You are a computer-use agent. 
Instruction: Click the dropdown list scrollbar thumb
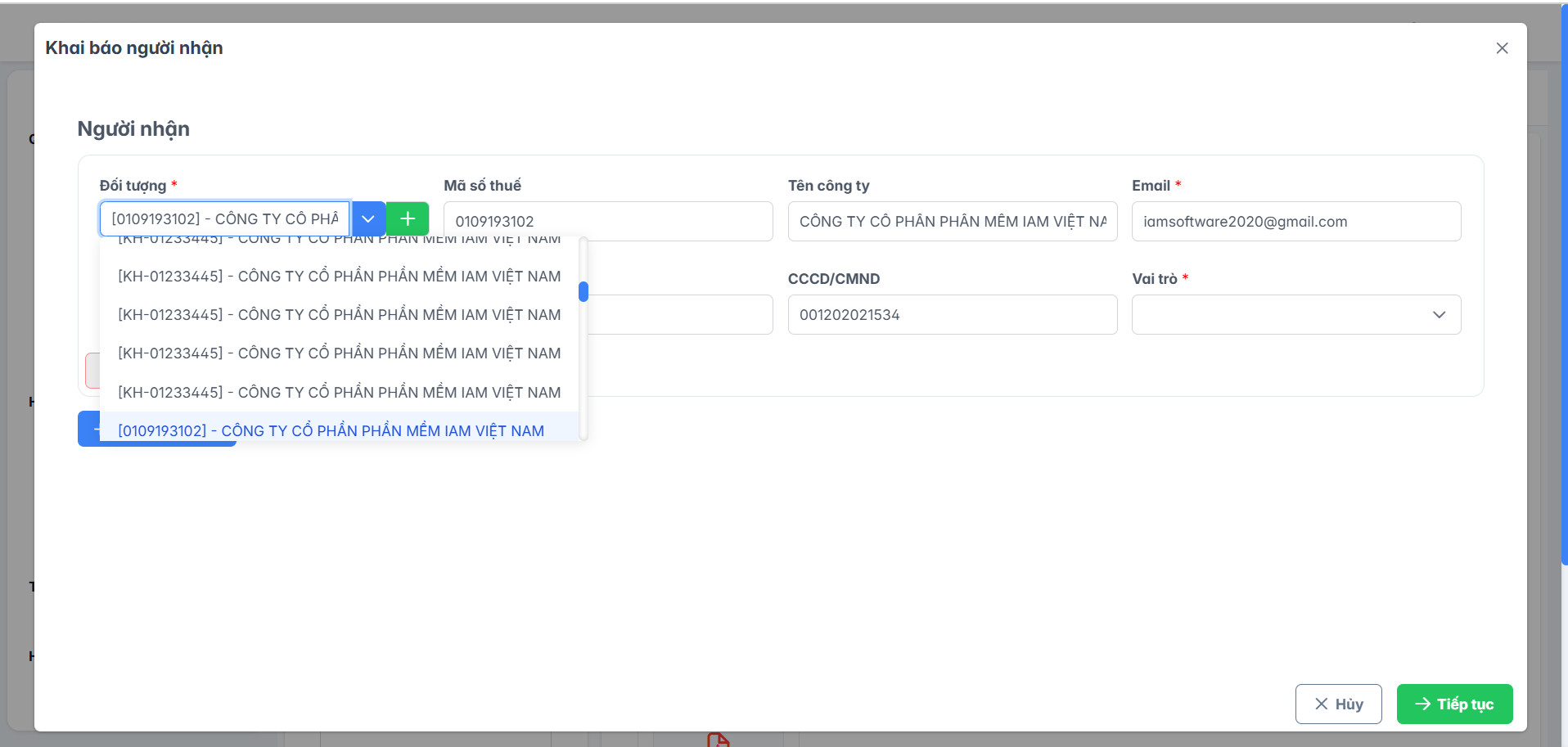point(583,291)
